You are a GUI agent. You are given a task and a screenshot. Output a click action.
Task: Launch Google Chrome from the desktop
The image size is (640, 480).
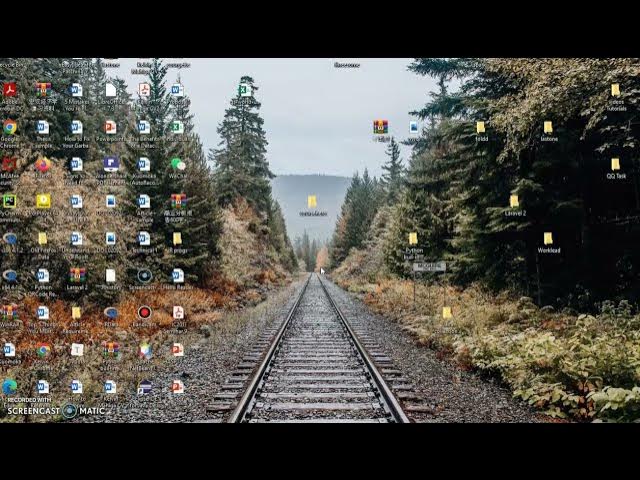[10, 127]
